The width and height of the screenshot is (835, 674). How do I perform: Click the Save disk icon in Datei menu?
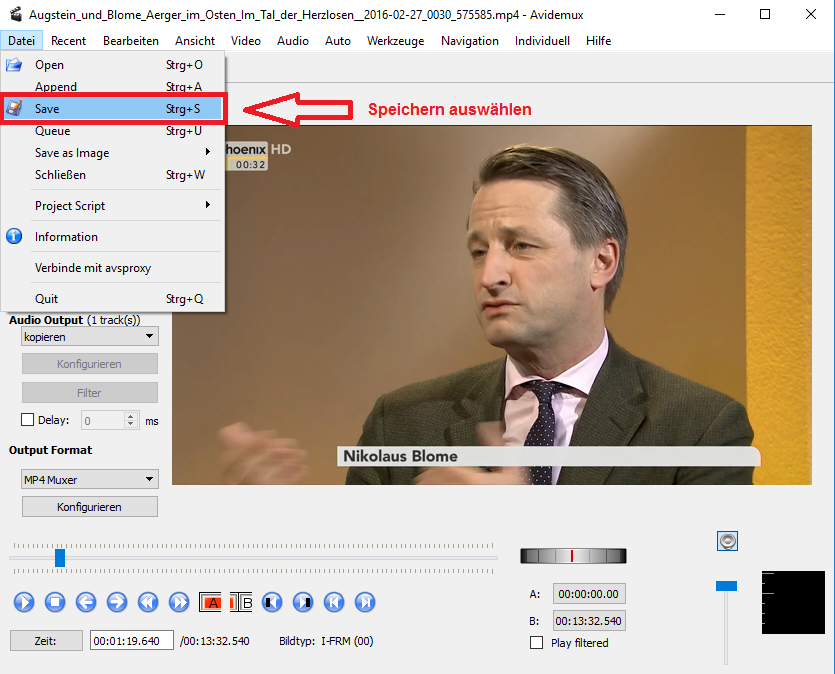tap(14, 109)
